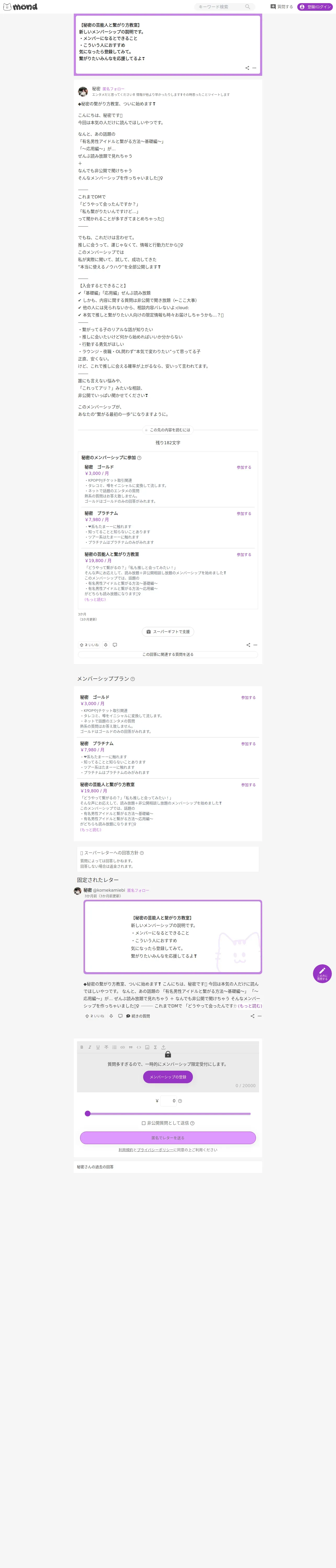
Task: Toggle bold in the letter editor toolbar
Action: pyautogui.click(x=82, y=1048)
